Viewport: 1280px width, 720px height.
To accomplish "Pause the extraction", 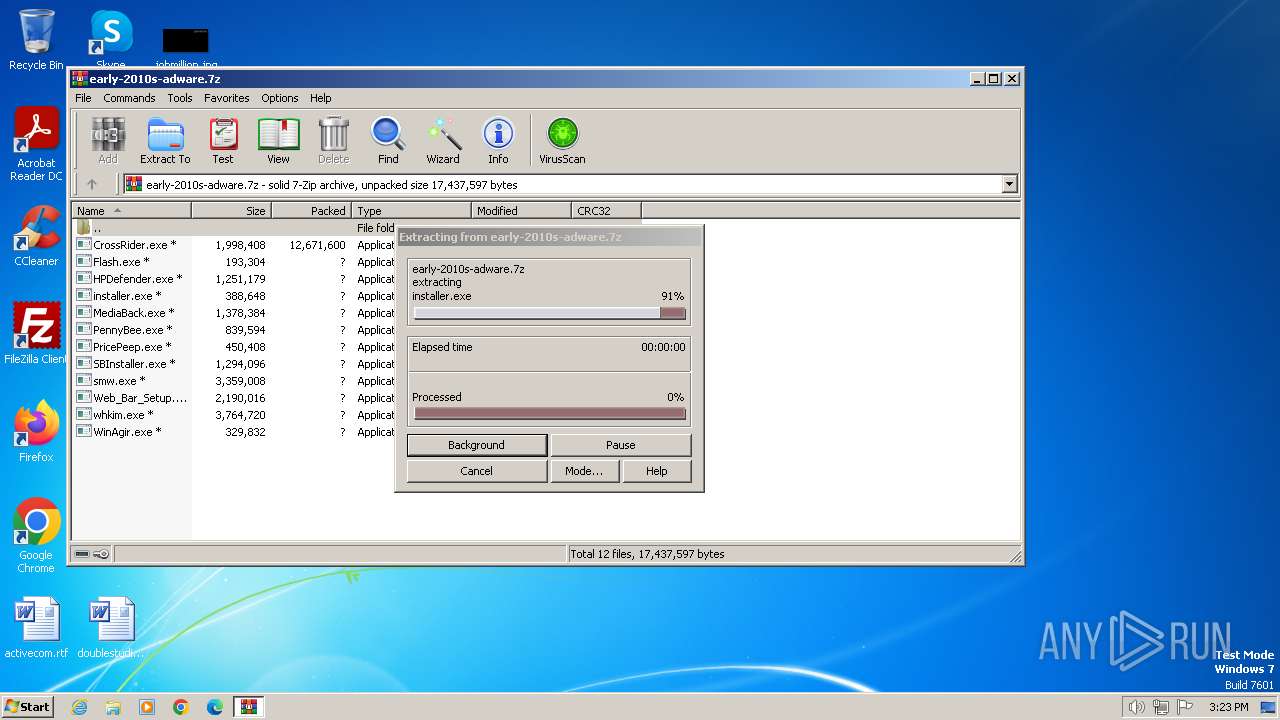I will click(x=620, y=445).
